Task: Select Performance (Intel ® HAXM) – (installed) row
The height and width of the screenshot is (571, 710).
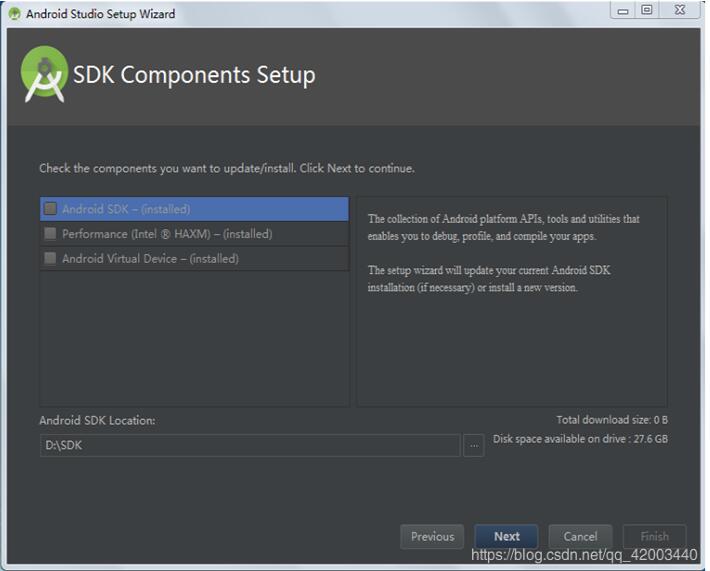Action: point(194,234)
